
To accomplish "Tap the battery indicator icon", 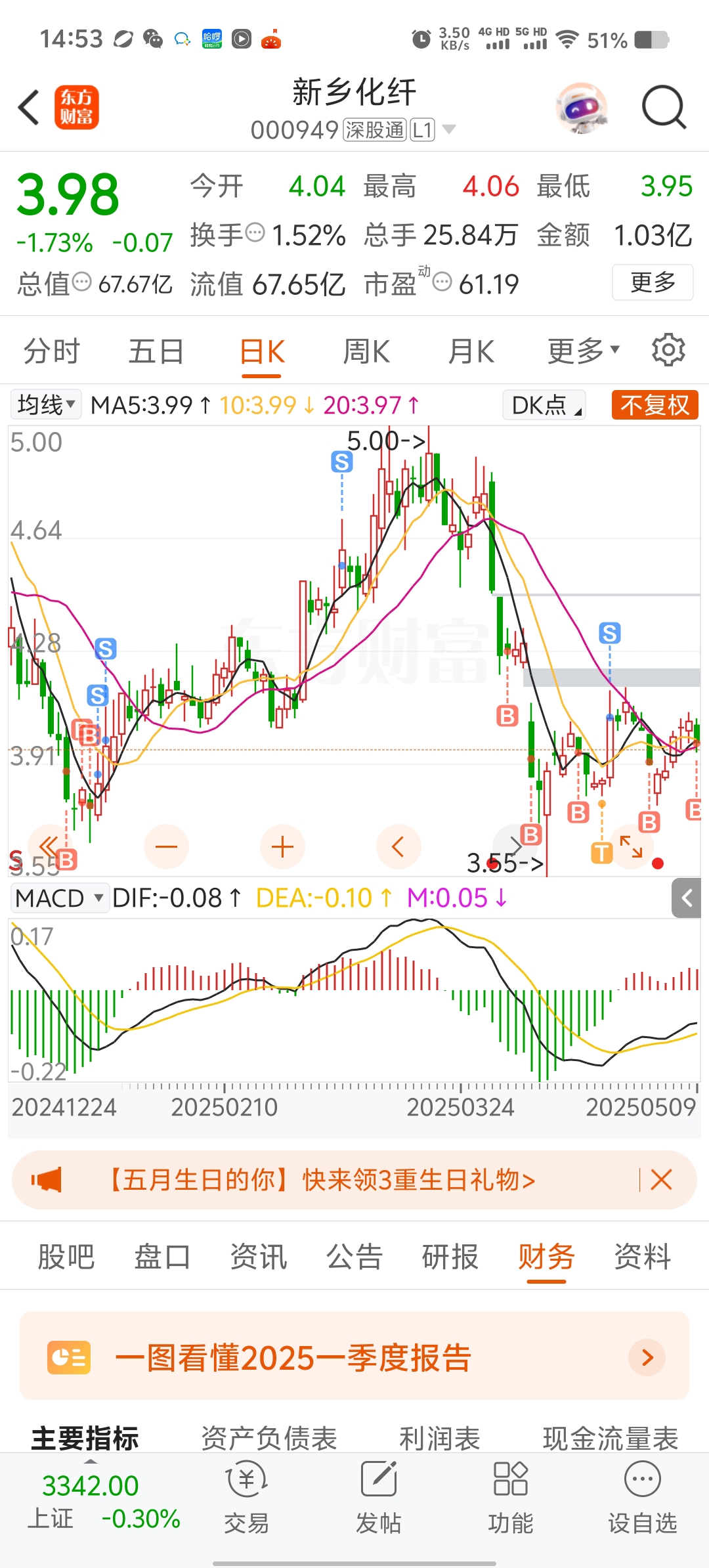I will 652,40.
